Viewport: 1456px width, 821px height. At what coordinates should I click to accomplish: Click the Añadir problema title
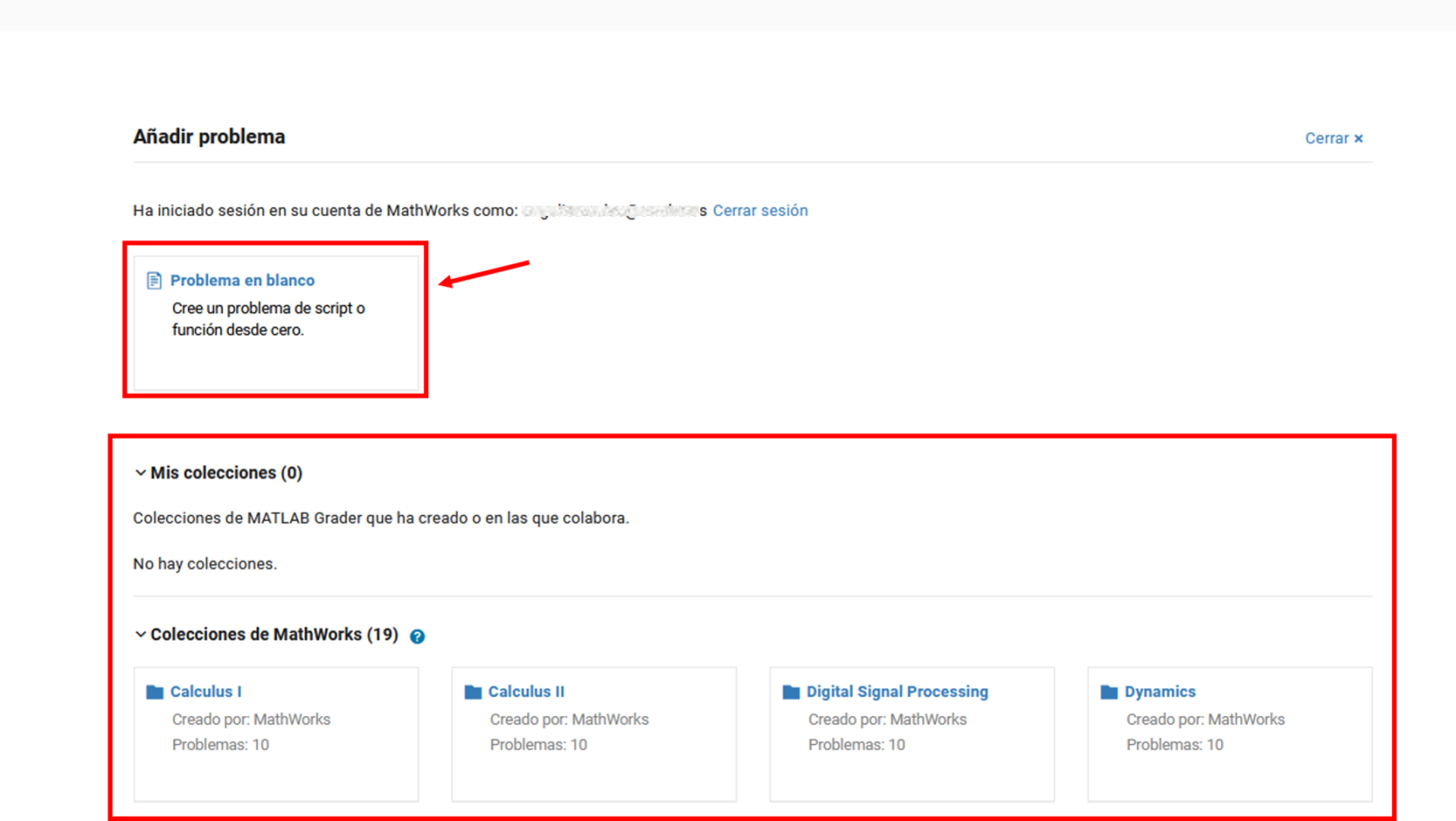[209, 137]
